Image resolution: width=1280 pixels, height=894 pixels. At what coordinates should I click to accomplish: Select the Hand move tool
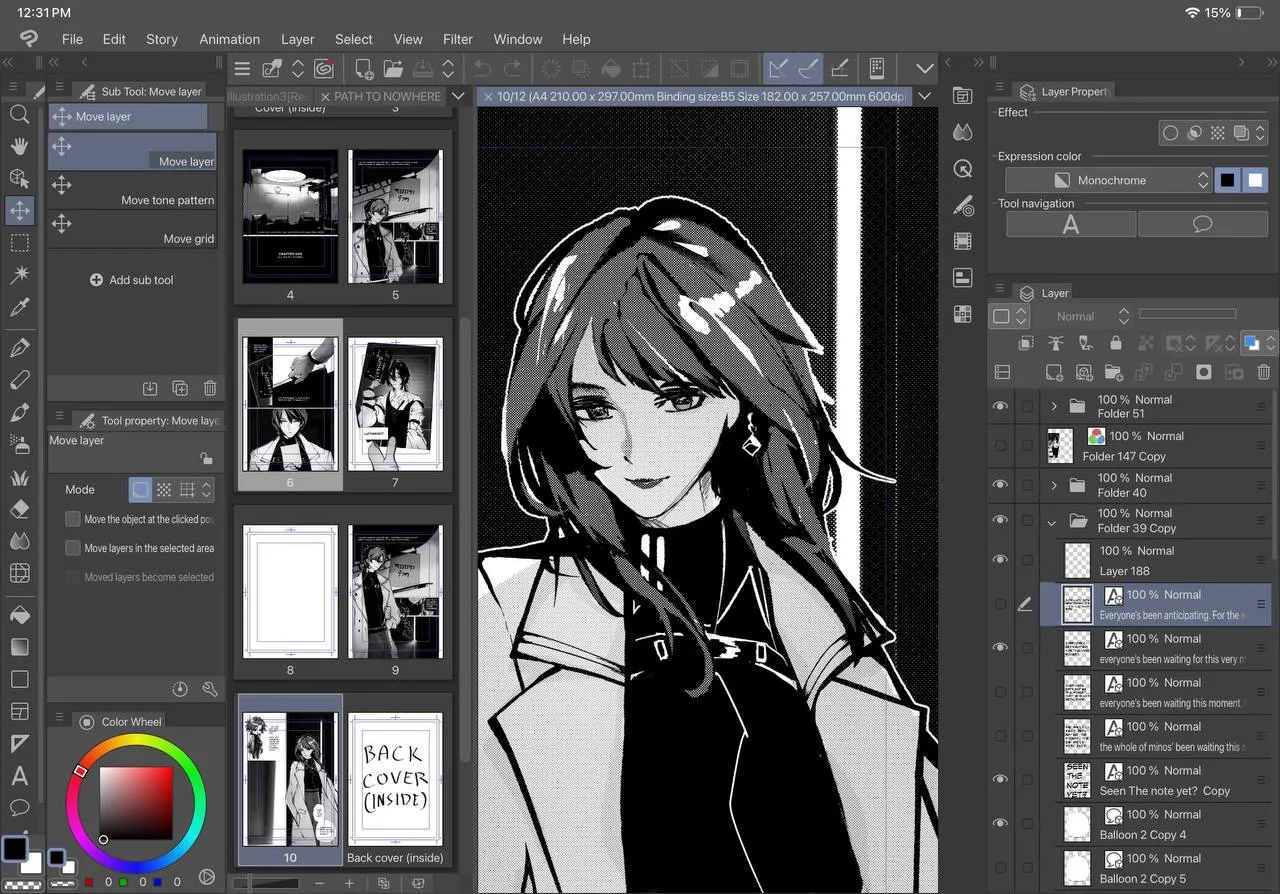19,147
